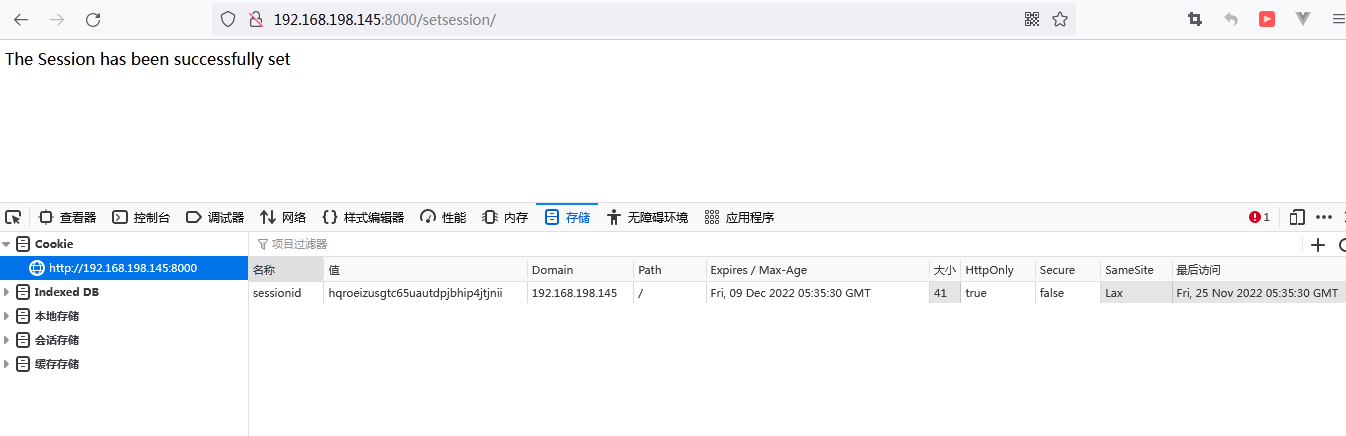Sort by the 最后访问 column header
This screenshot has width=1346, height=436.
click(1259, 270)
